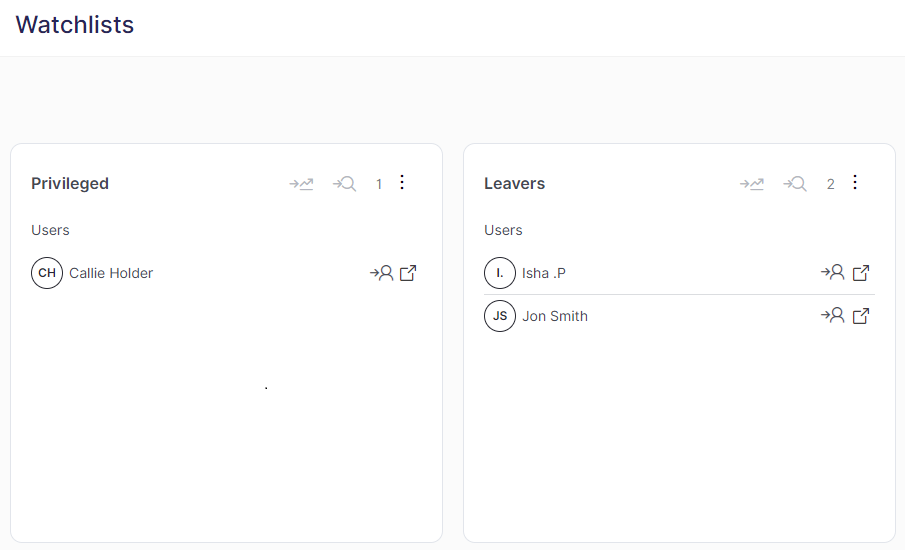Click the search arrow icon on Leavers card
The image size is (905, 550).
click(x=795, y=184)
